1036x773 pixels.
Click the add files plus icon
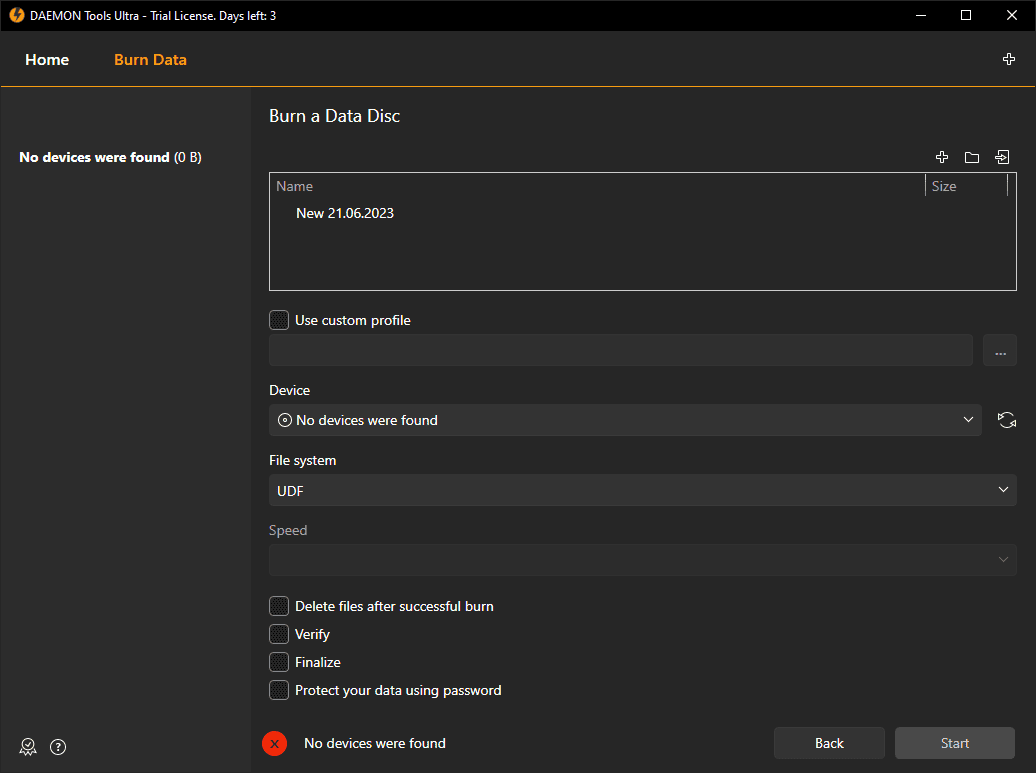click(x=941, y=157)
